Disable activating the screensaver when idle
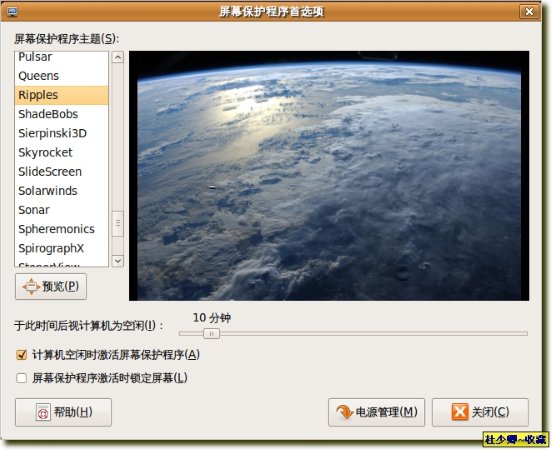This screenshot has height=450, width=552. point(21,355)
